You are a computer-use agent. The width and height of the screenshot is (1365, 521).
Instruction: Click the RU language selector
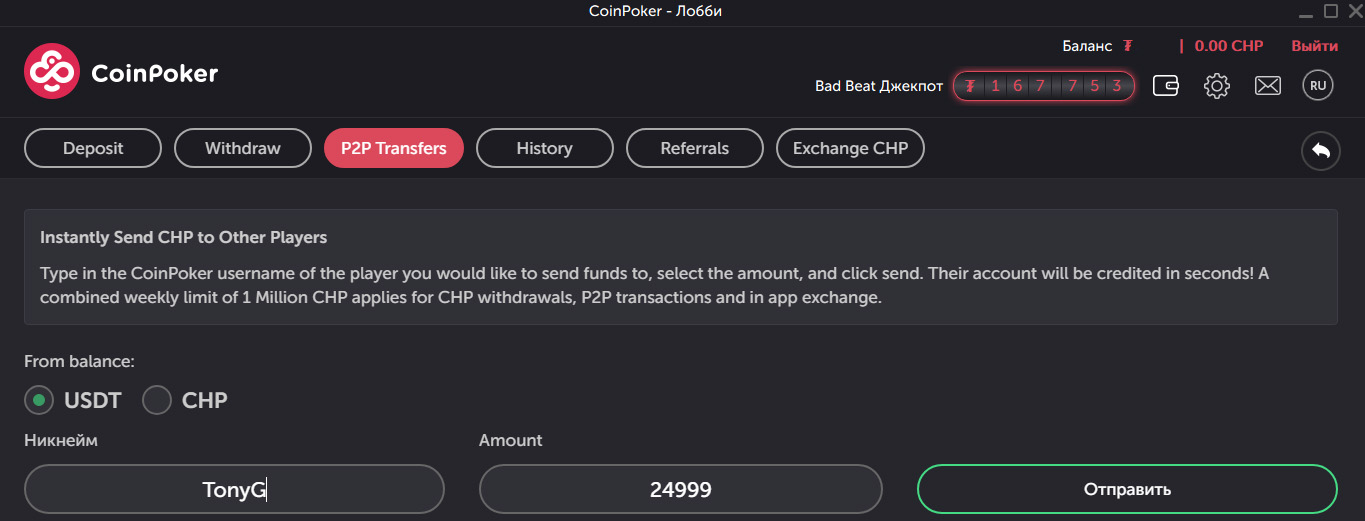pos(1318,86)
